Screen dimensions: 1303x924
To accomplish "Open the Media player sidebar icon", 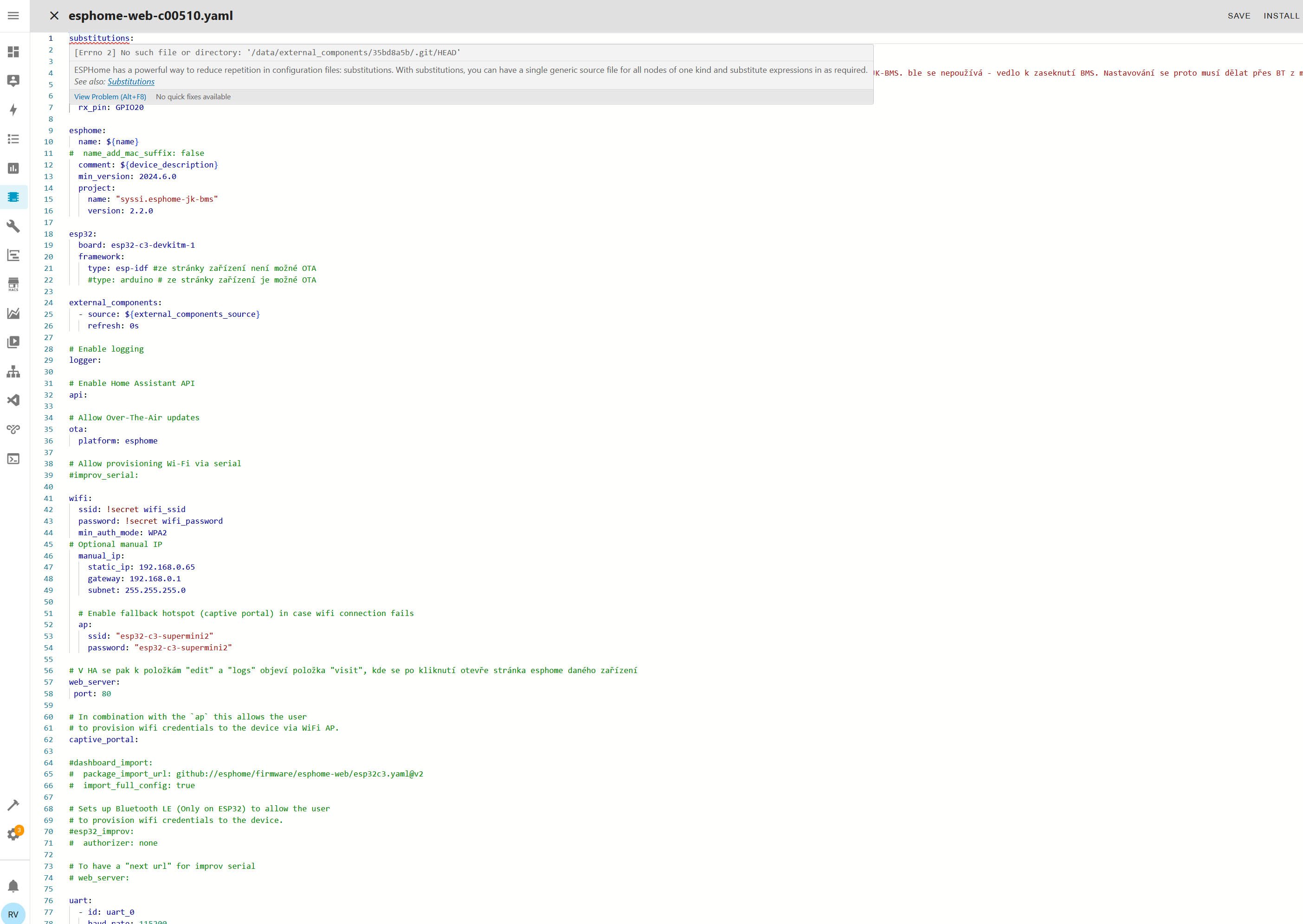I will tap(13, 342).
